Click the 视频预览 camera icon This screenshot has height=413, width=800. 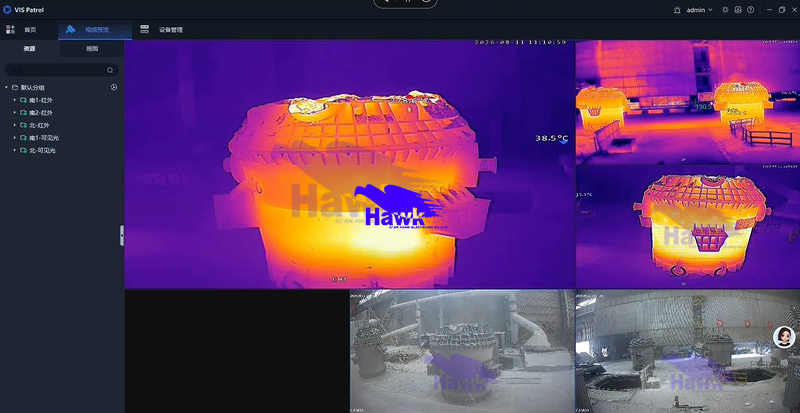[x=70, y=30]
